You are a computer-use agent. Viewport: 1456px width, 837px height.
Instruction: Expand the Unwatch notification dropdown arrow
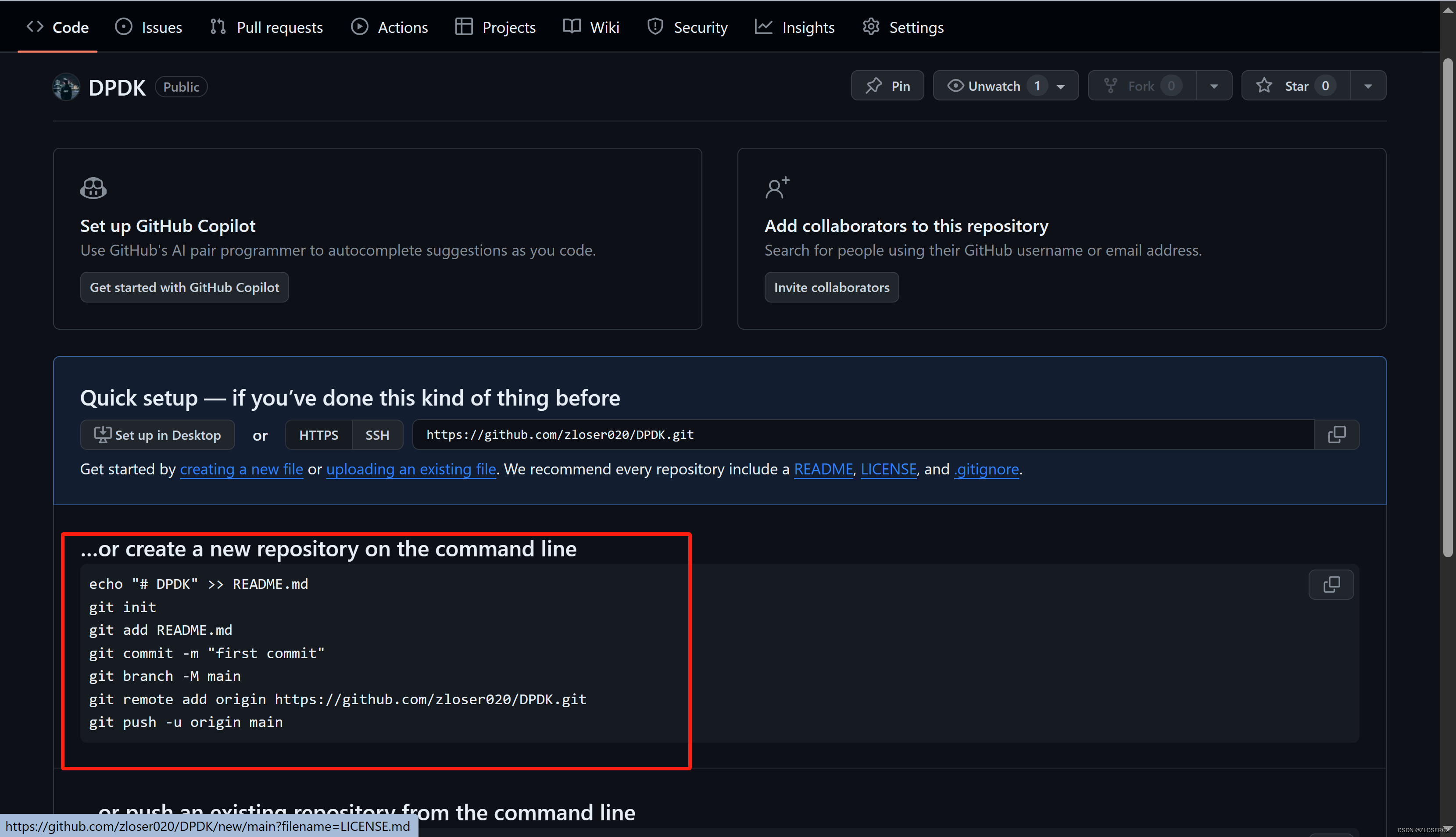[x=1061, y=86]
